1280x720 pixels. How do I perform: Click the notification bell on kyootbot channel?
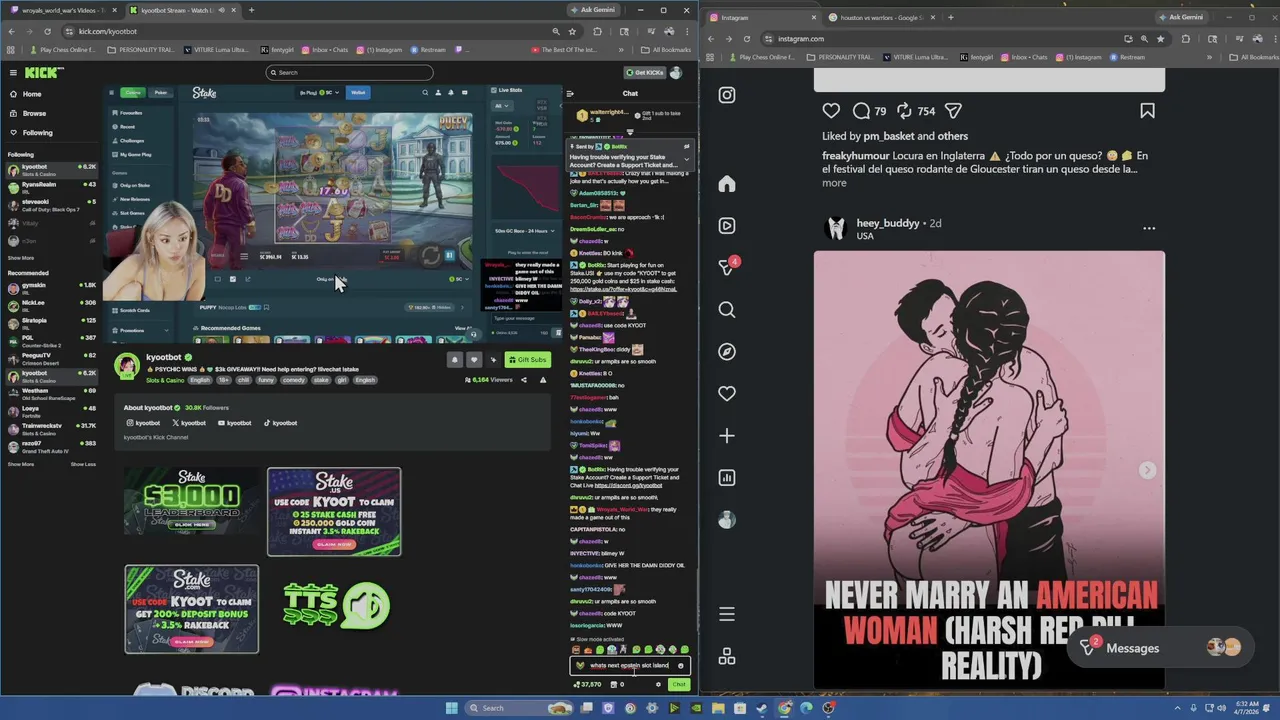click(x=454, y=360)
